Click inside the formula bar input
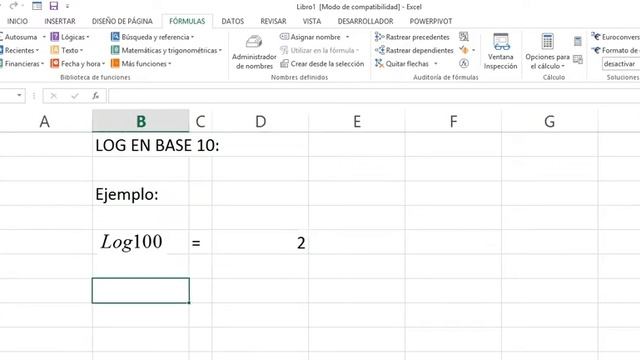The height and width of the screenshot is (360, 640). click(x=374, y=96)
